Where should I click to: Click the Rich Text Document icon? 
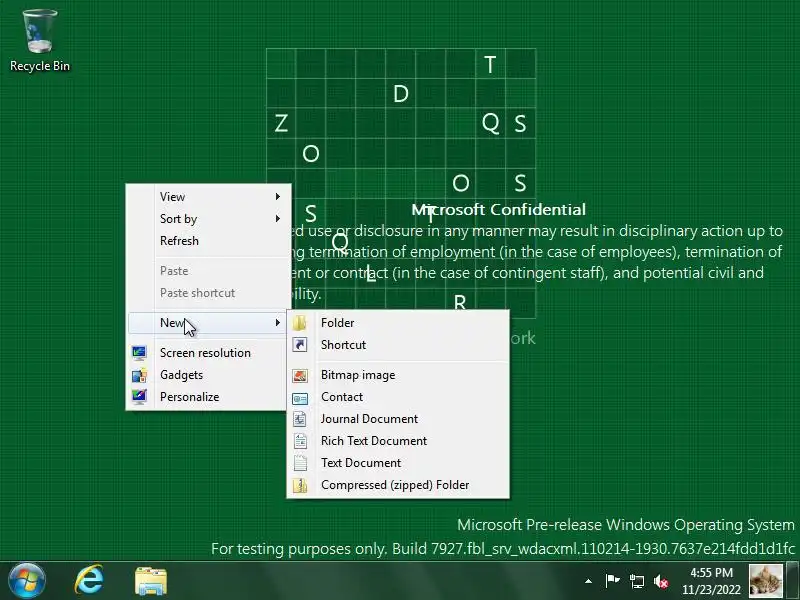coord(299,441)
